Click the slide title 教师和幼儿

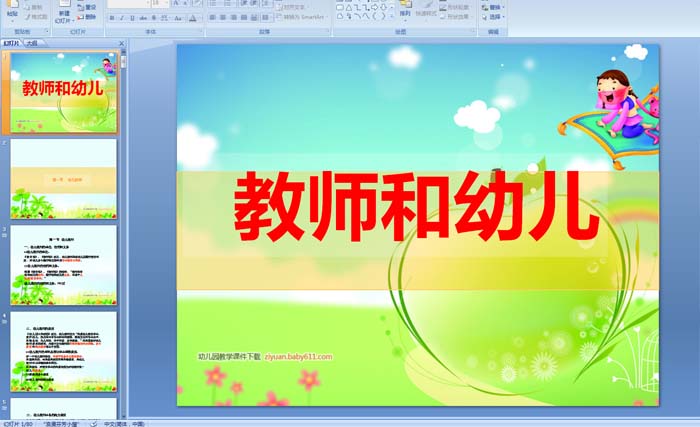click(x=416, y=207)
